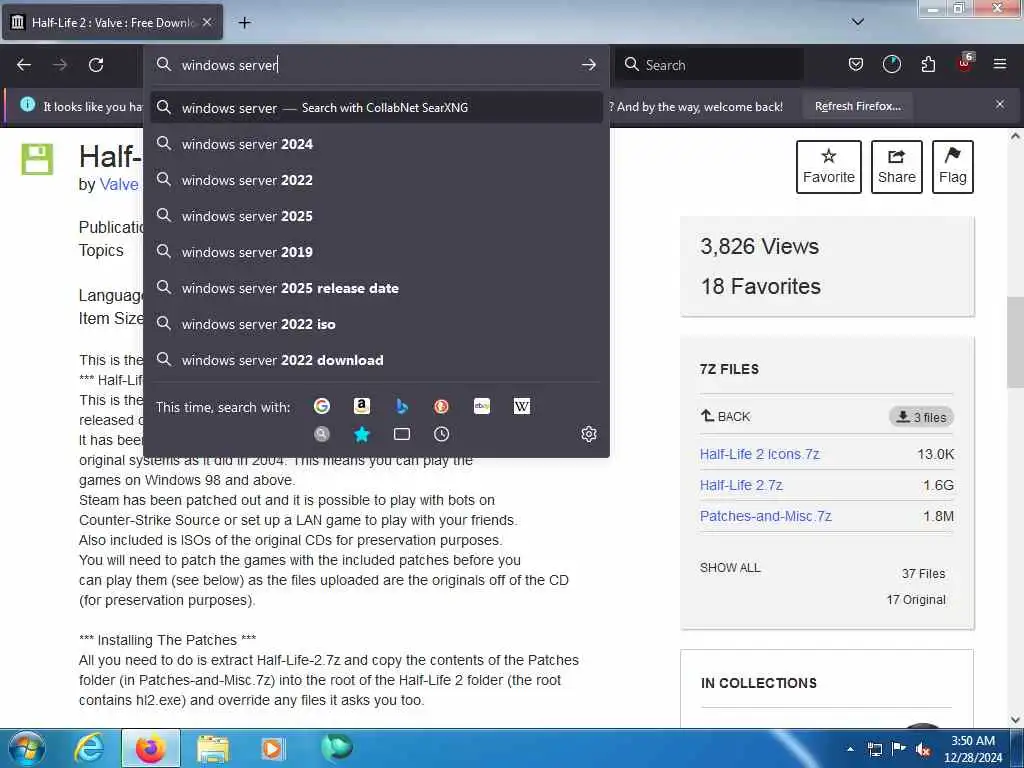Download all 3 files button
Viewport: 1024px width, 768px height.
click(x=921, y=417)
